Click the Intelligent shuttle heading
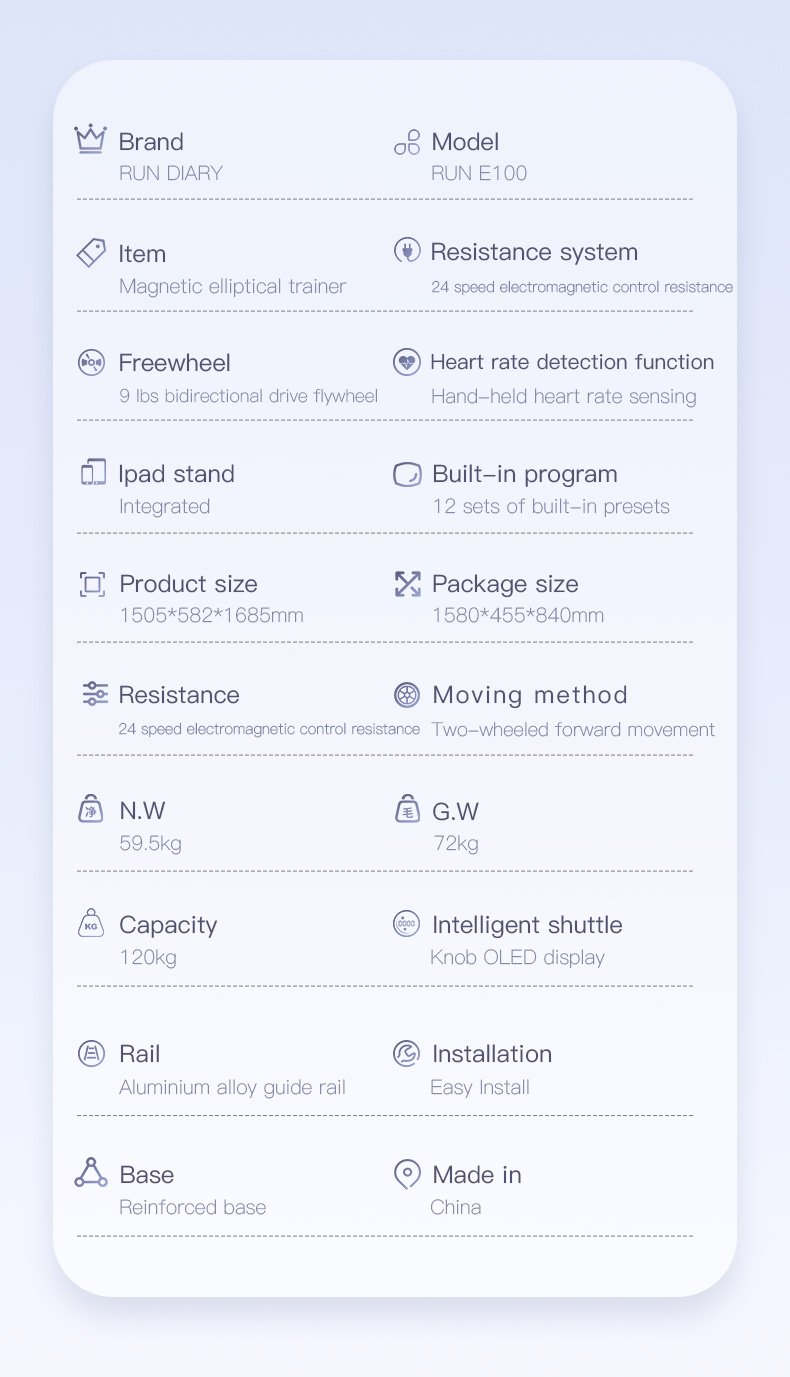This screenshot has width=790, height=1377. click(526, 925)
